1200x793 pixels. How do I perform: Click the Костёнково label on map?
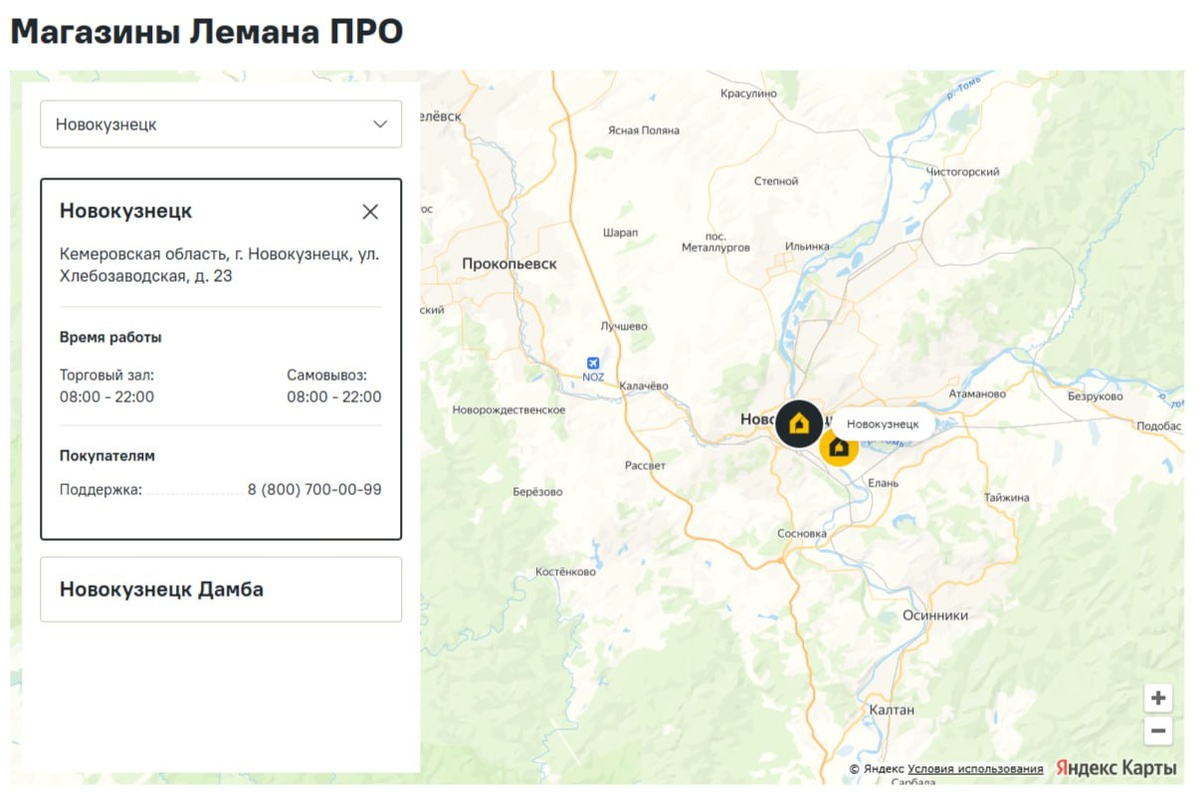[x=565, y=572]
